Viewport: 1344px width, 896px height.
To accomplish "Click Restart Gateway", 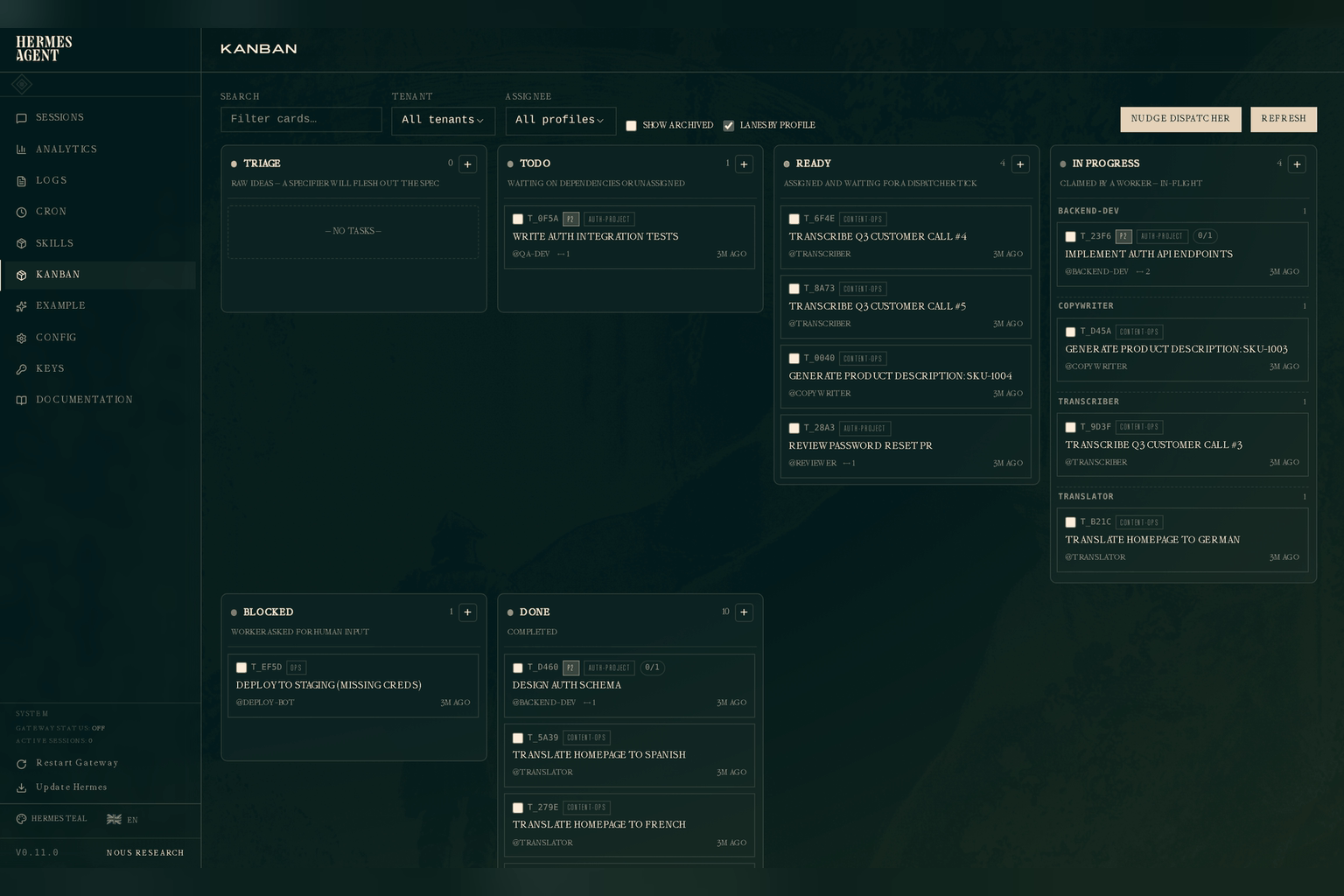I will [x=67, y=763].
